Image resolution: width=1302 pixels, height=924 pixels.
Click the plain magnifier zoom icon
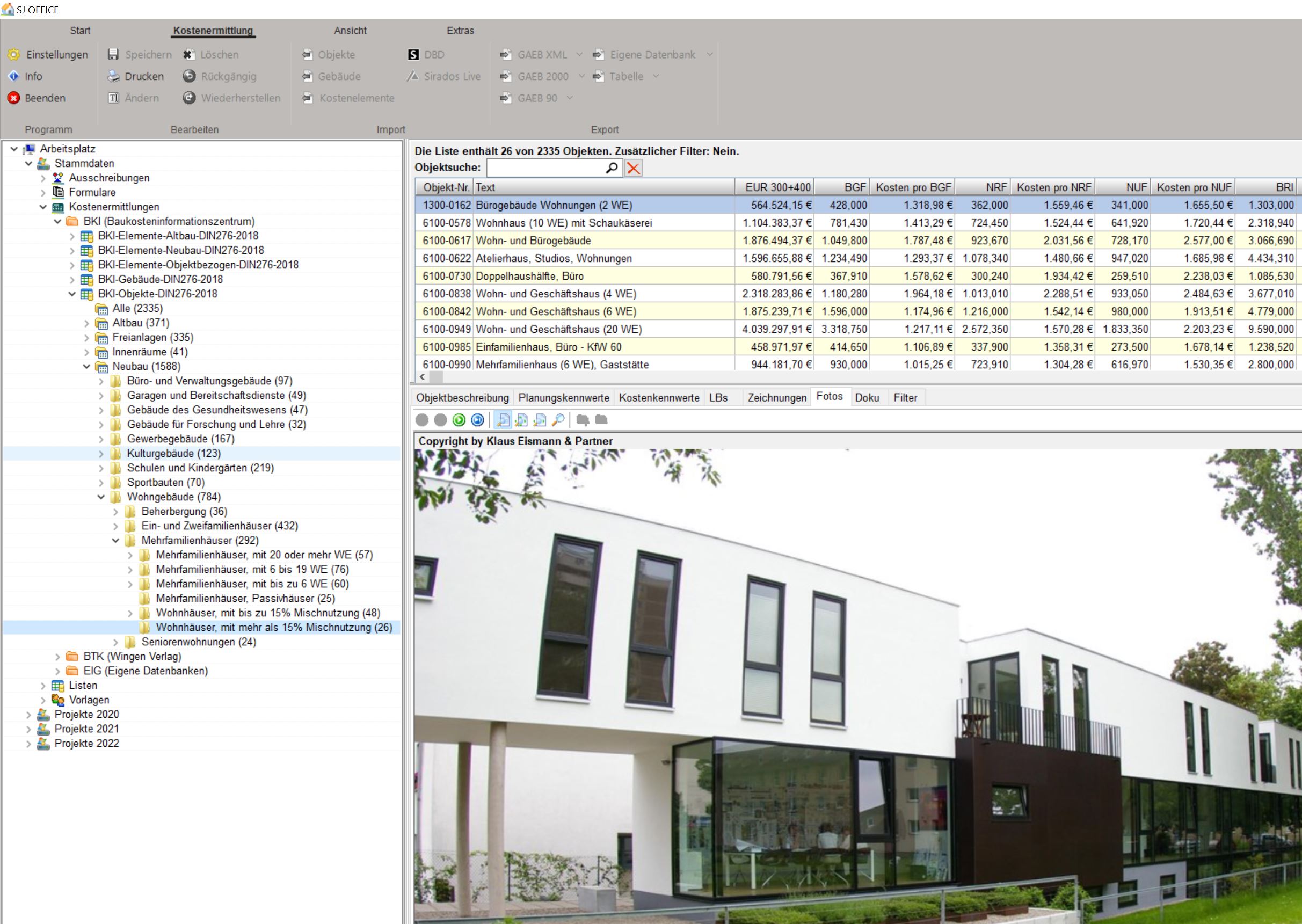click(x=558, y=420)
